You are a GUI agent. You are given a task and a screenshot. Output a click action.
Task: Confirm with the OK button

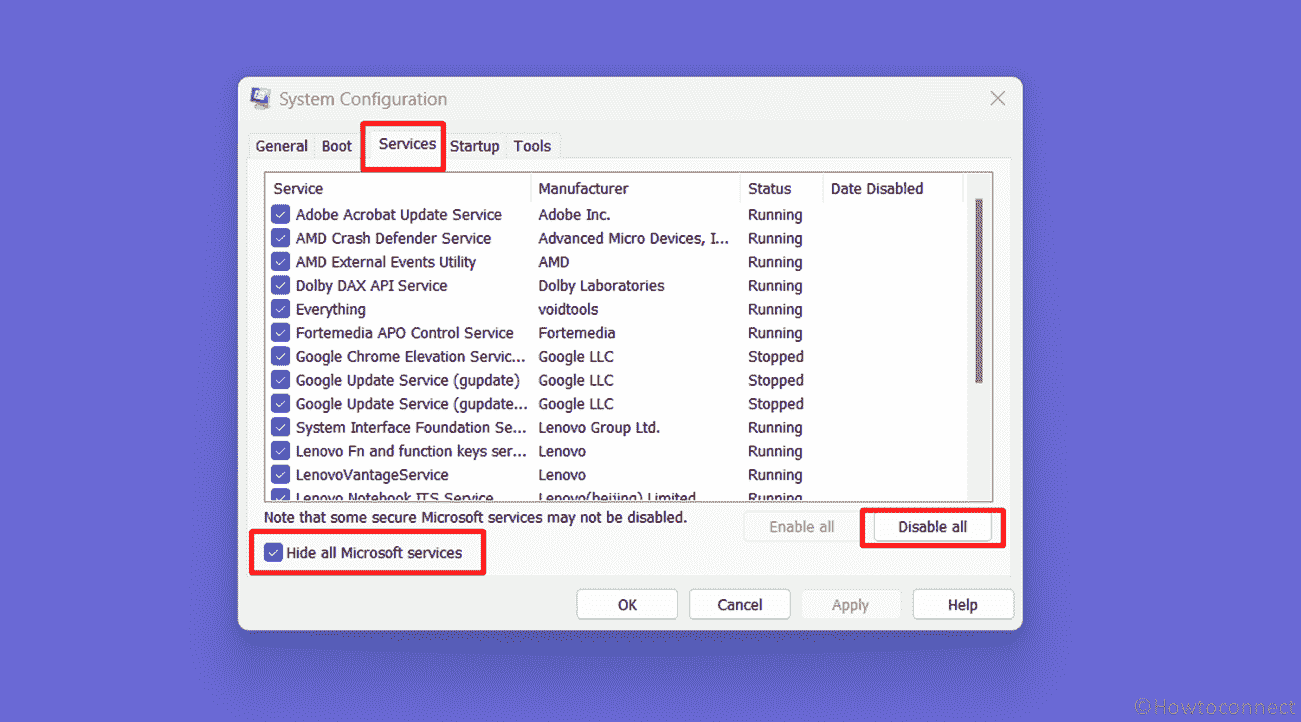point(627,605)
